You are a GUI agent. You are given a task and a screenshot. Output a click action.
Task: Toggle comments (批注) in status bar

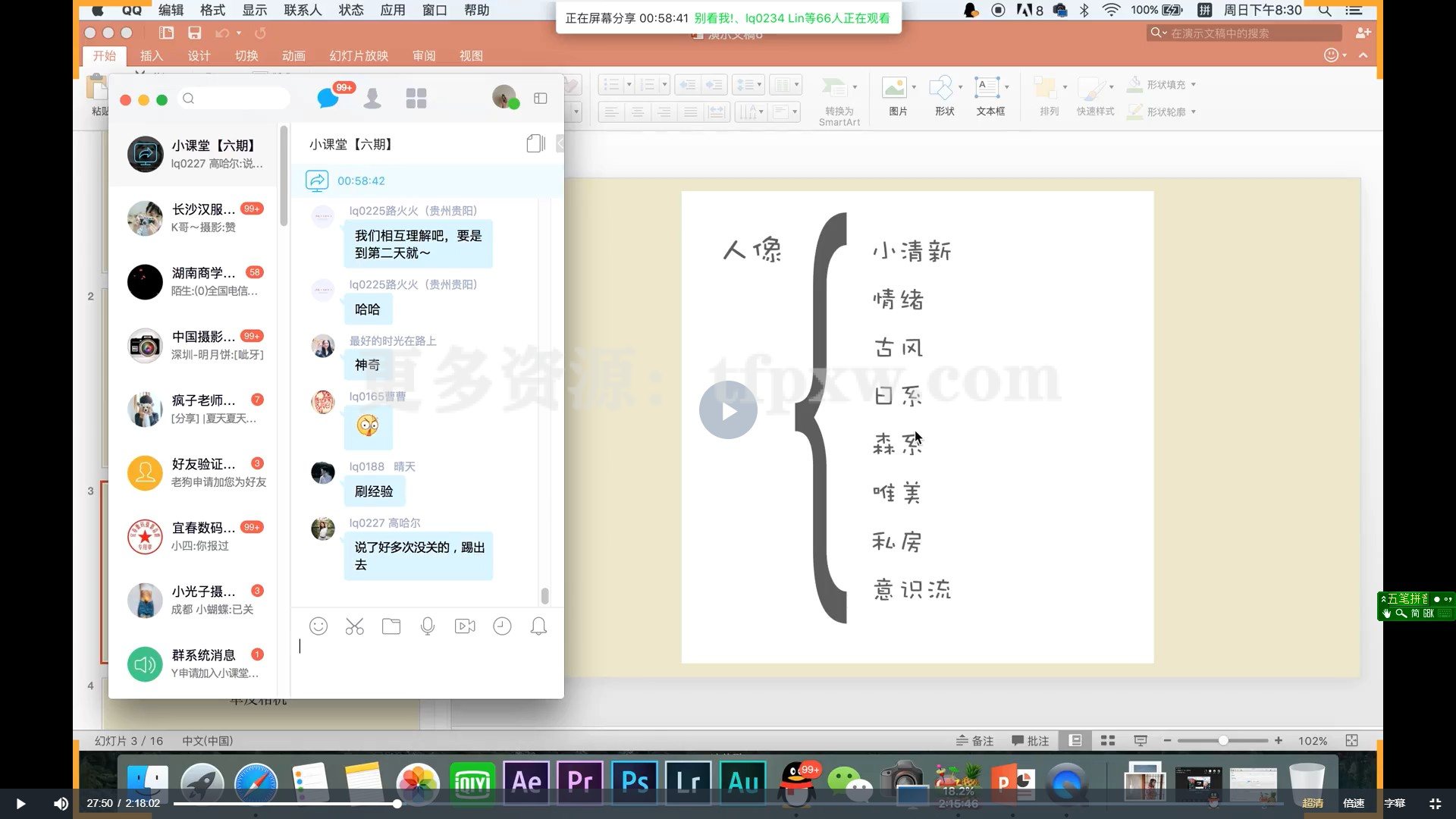(x=1031, y=741)
